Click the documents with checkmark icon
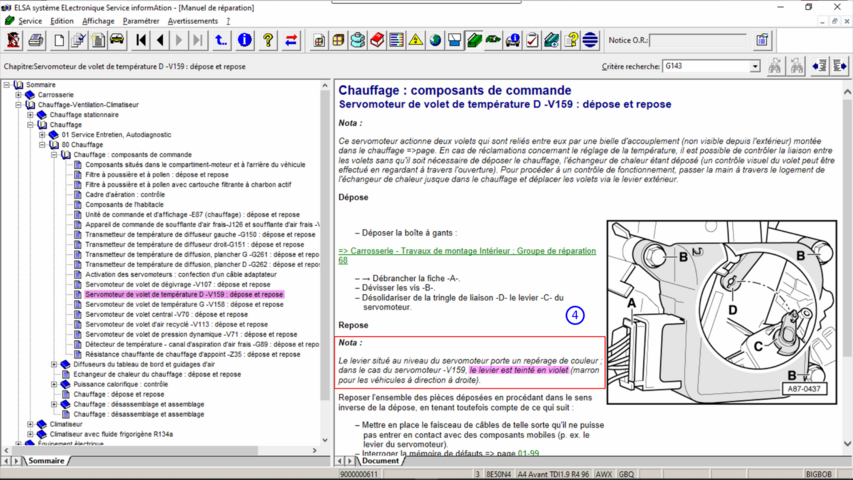 (x=78, y=40)
